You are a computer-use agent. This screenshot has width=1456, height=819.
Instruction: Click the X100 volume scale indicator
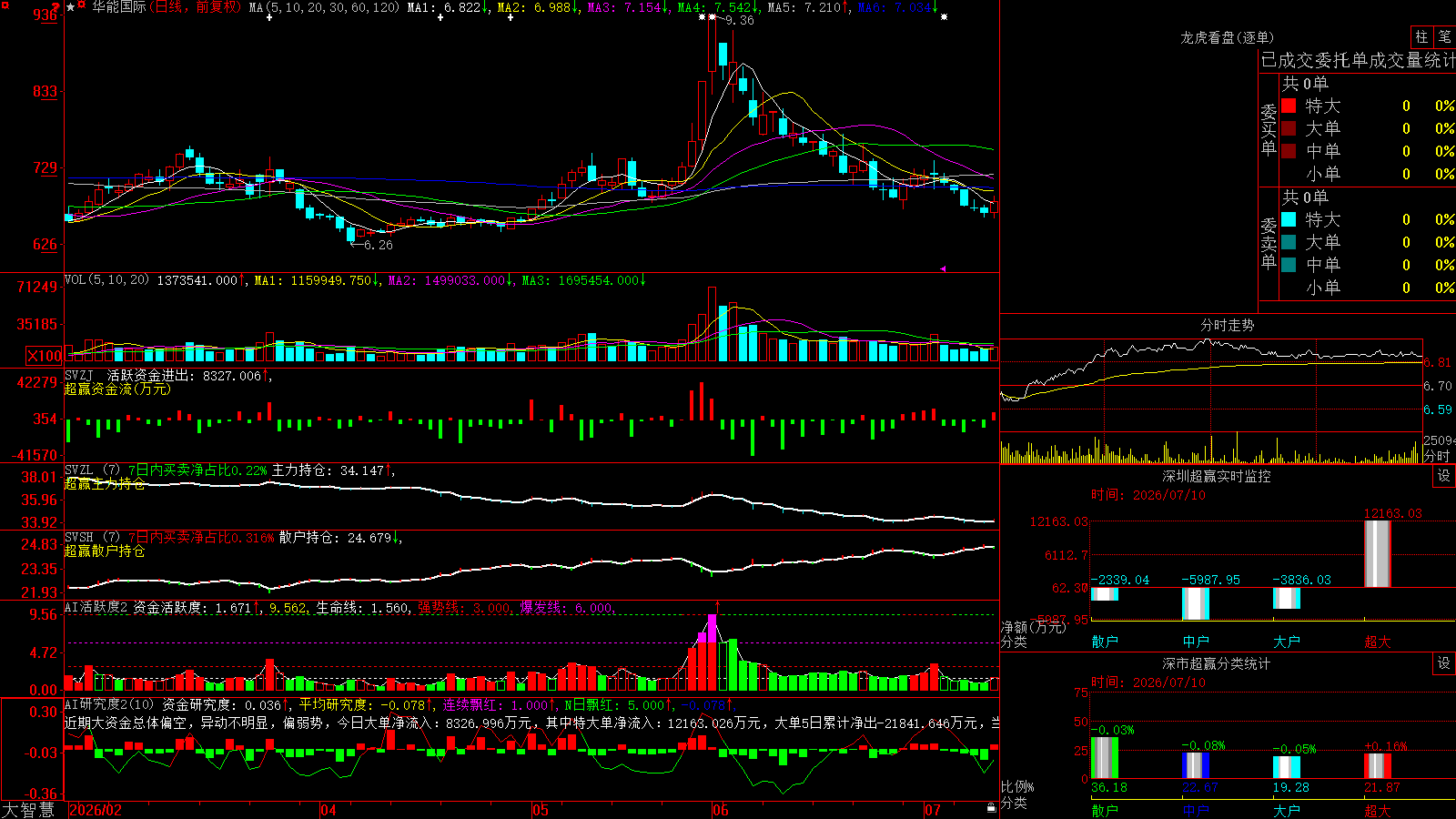click(x=44, y=356)
